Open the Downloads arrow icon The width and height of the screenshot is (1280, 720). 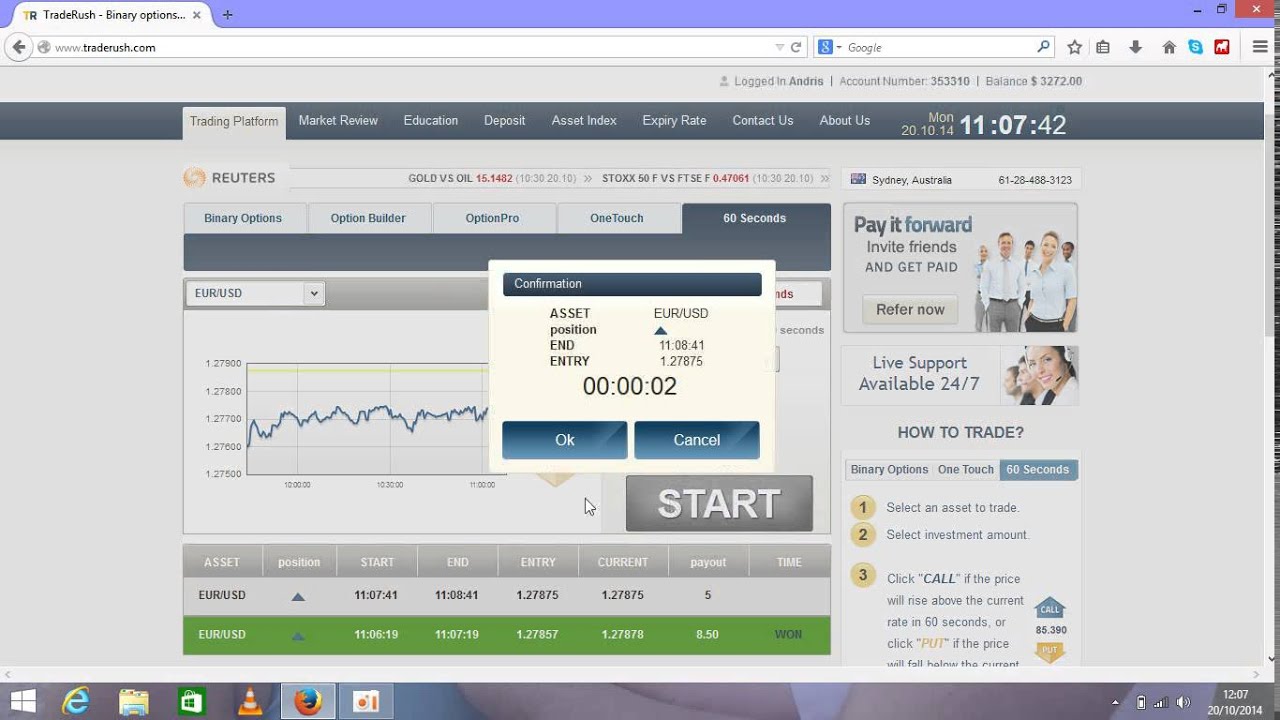pos(1135,47)
